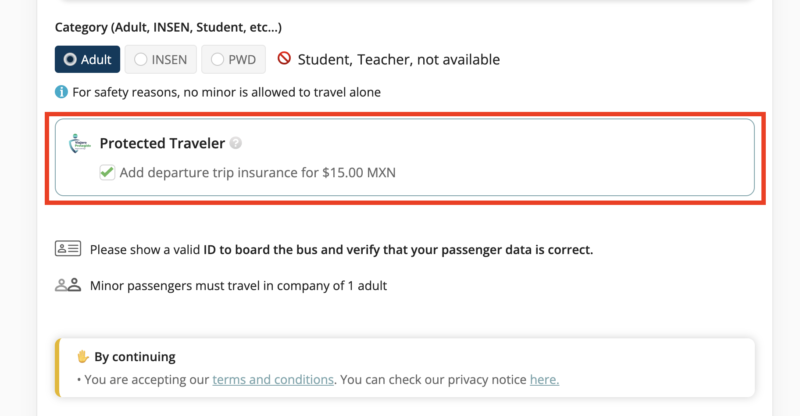Image resolution: width=800 pixels, height=416 pixels.
Task: Click the ID card icon
Action: point(68,248)
